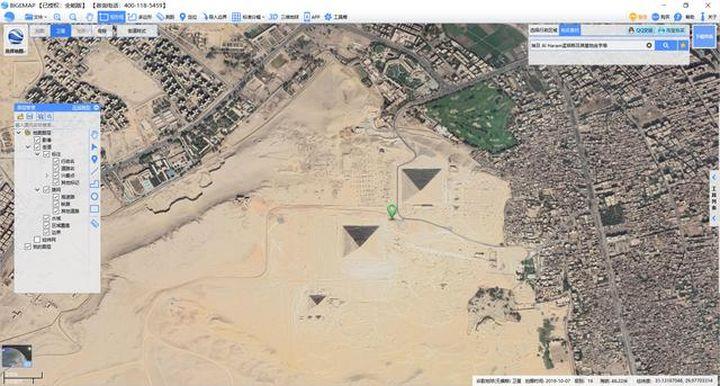Toggle the 路网 road network checkbox

pos(46,189)
